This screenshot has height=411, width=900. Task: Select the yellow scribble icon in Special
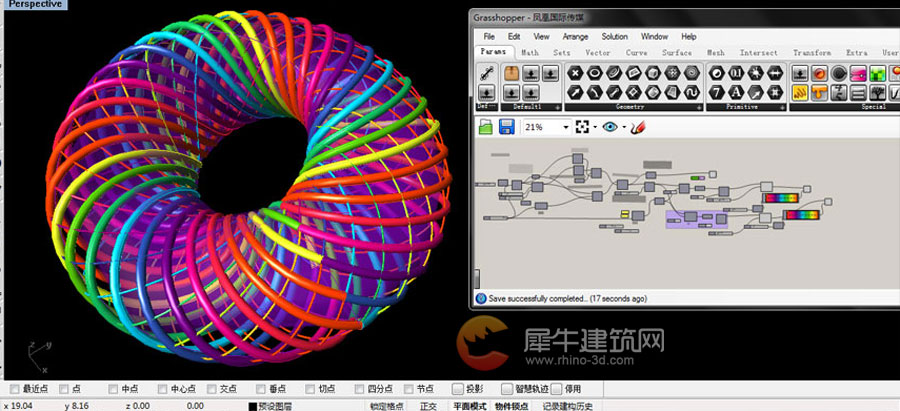click(x=800, y=92)
